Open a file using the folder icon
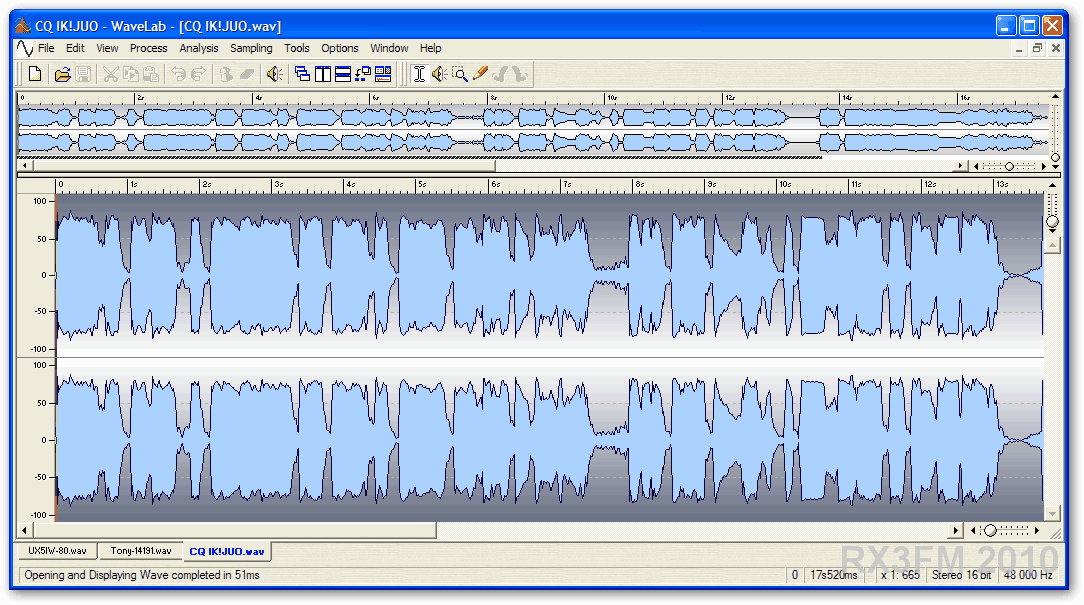The width and height of the screenshot is (1084, 605). pos(62,74)
